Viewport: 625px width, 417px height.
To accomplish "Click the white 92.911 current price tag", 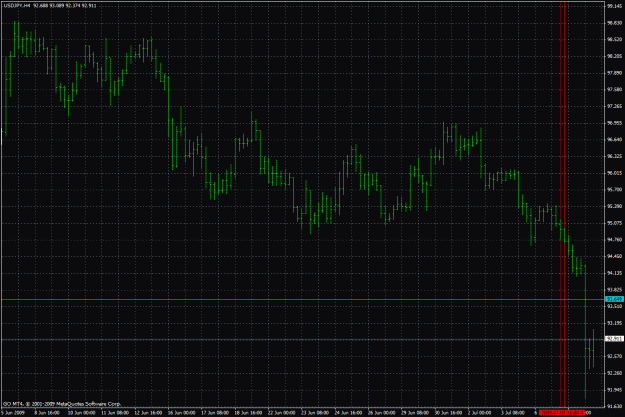I will 614,339.
